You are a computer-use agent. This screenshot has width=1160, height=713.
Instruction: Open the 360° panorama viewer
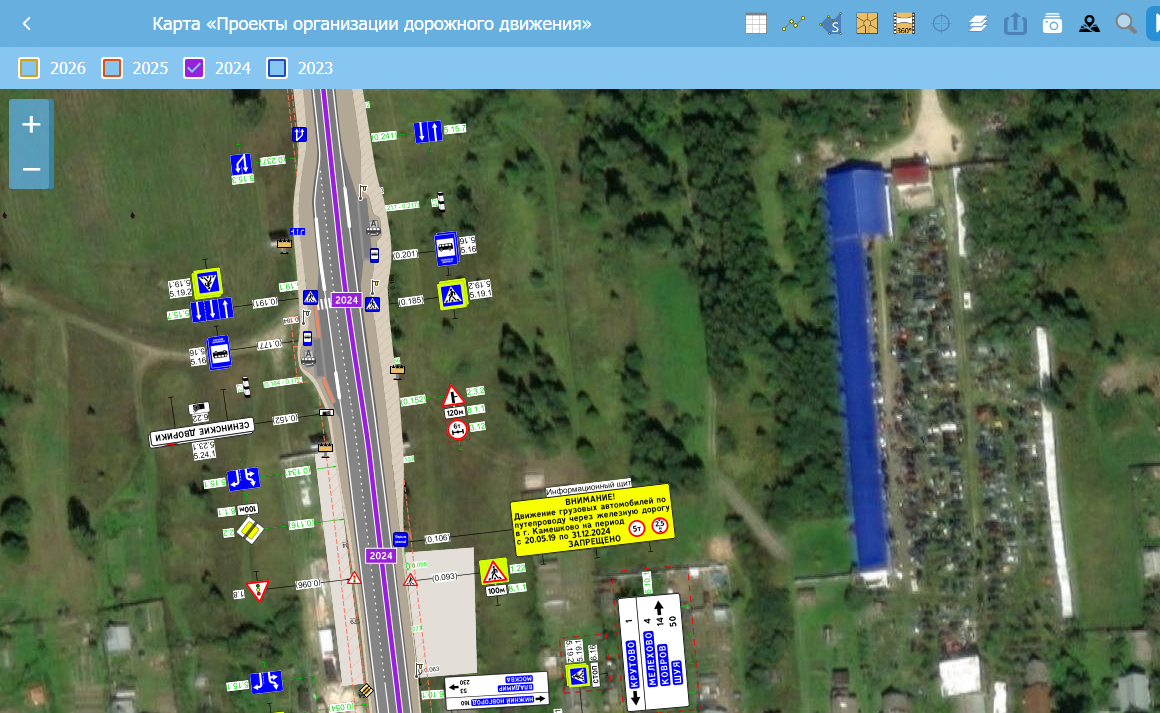(904, 24)
